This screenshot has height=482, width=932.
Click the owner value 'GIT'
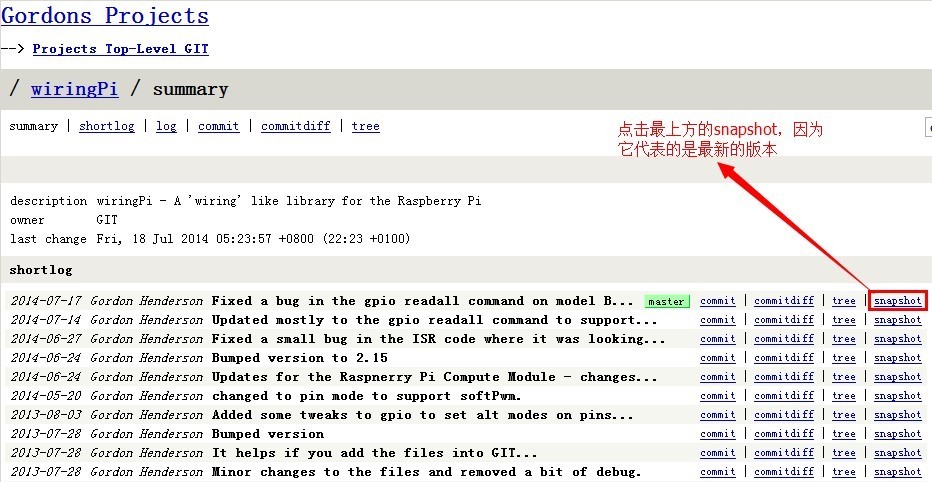tap(107, 220)
